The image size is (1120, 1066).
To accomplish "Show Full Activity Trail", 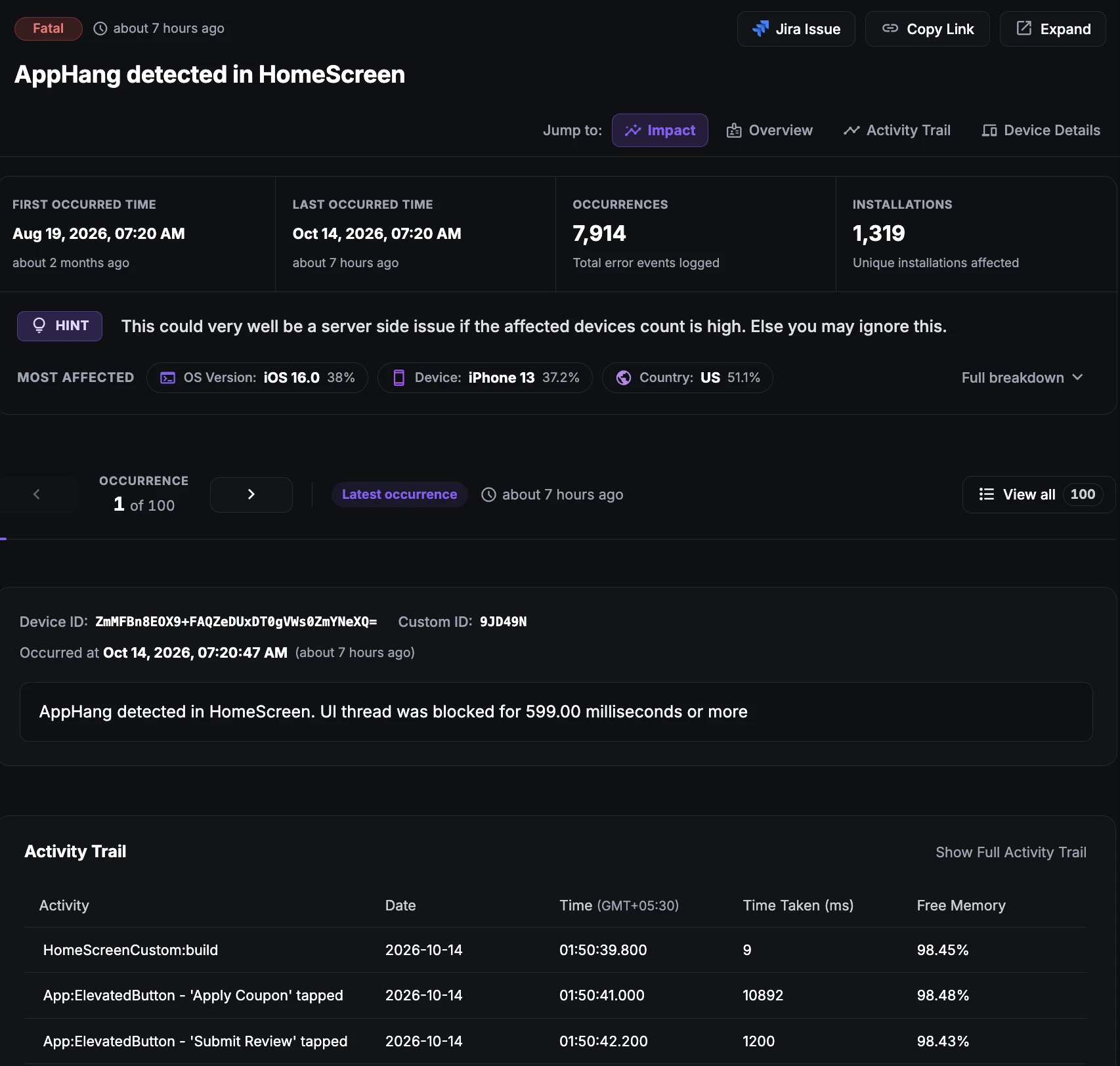I will click(x=1011, y=852).
